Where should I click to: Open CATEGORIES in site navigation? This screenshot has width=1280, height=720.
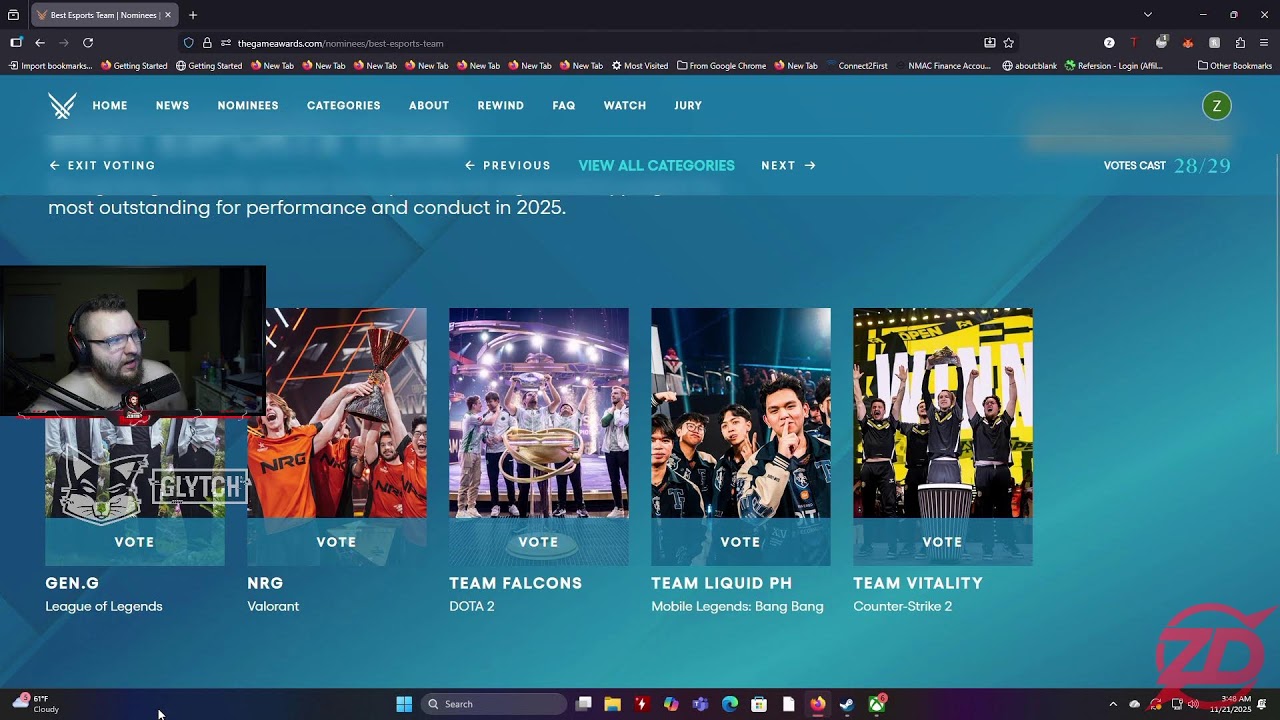click(343, 105)
